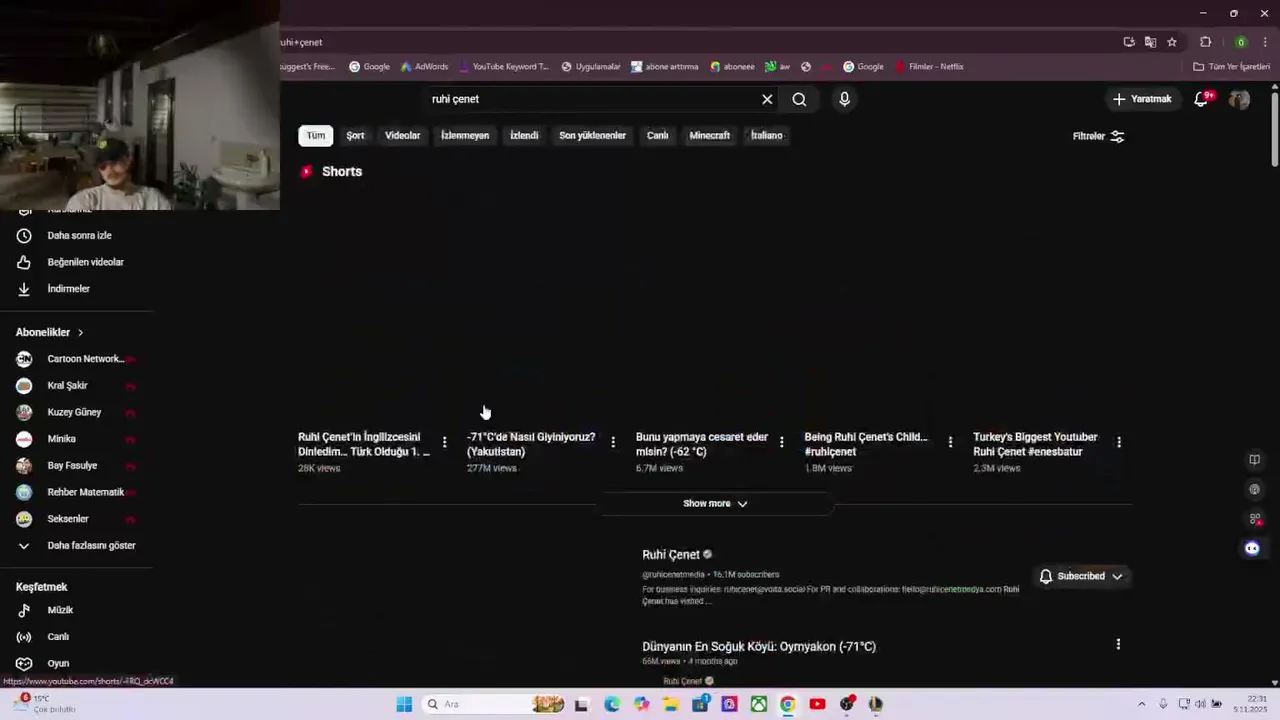1280x720 pixels.
Task: Open Subscribed notification dropdown for Ruhi Çenet
Action: [1081, 576]
